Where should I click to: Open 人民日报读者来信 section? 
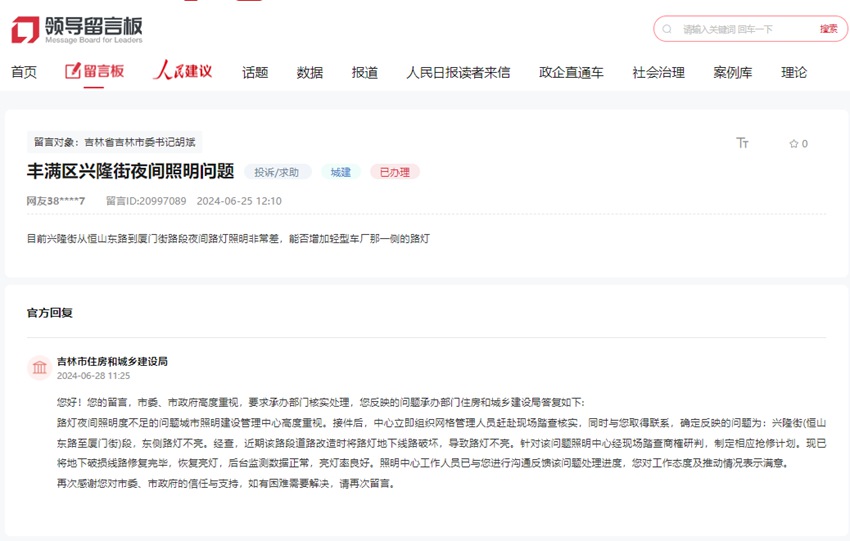(x=458, y=72)
